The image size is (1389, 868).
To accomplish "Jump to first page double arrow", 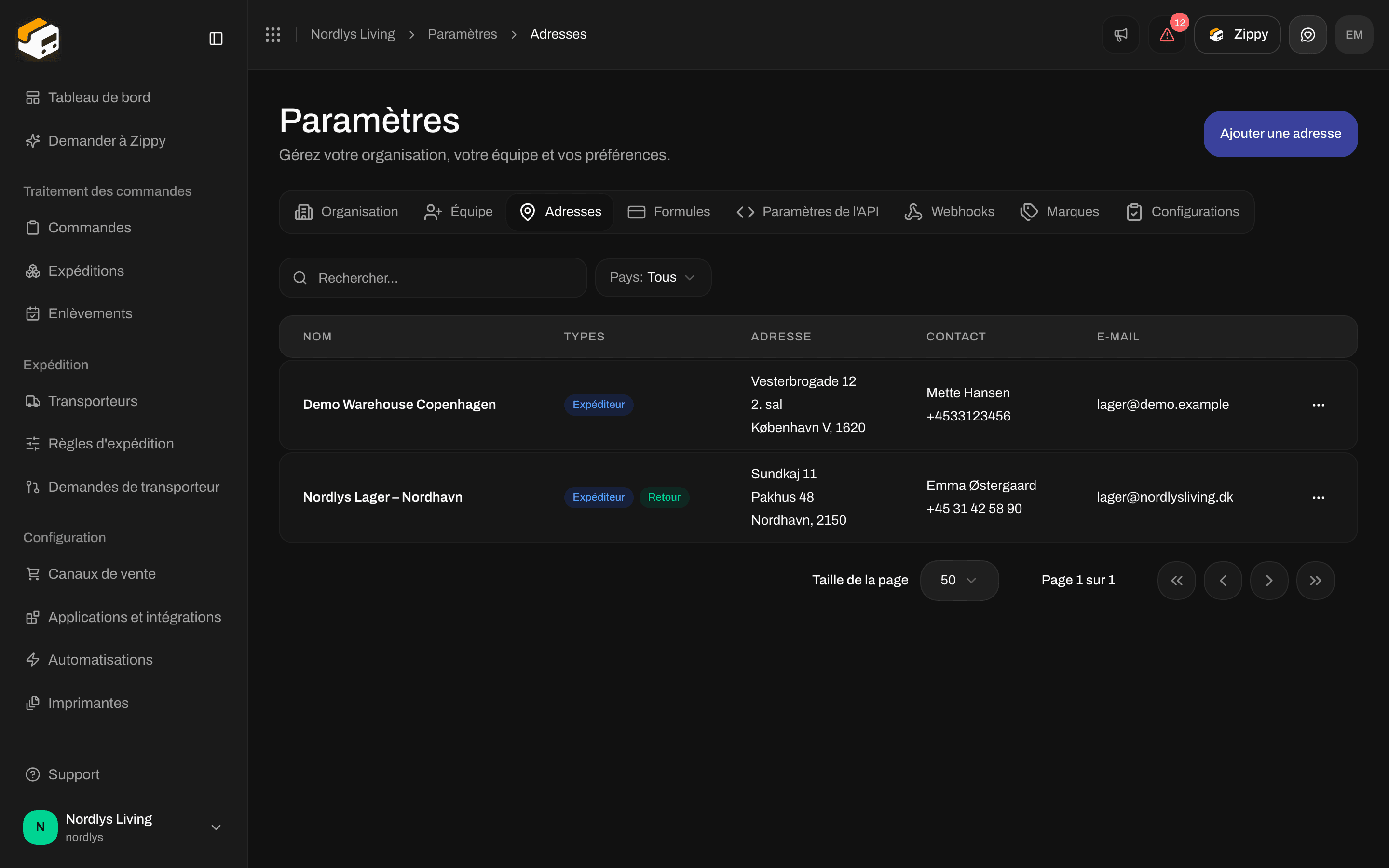I will coord(1177,581).
